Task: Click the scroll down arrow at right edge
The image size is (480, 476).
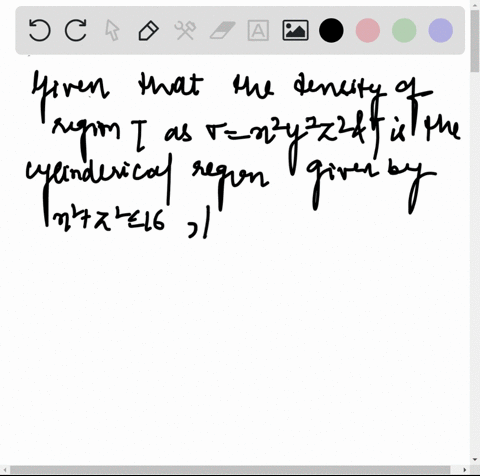Action: 475,460
